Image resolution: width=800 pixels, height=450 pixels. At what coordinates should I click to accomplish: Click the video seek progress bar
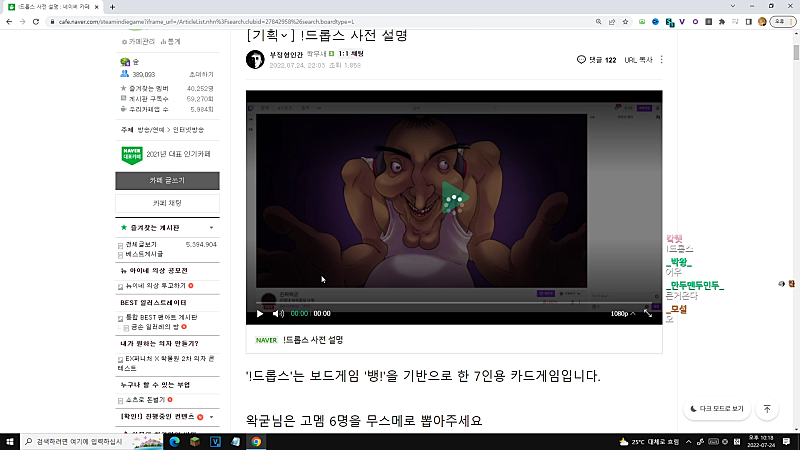click(x=454, y=303)
